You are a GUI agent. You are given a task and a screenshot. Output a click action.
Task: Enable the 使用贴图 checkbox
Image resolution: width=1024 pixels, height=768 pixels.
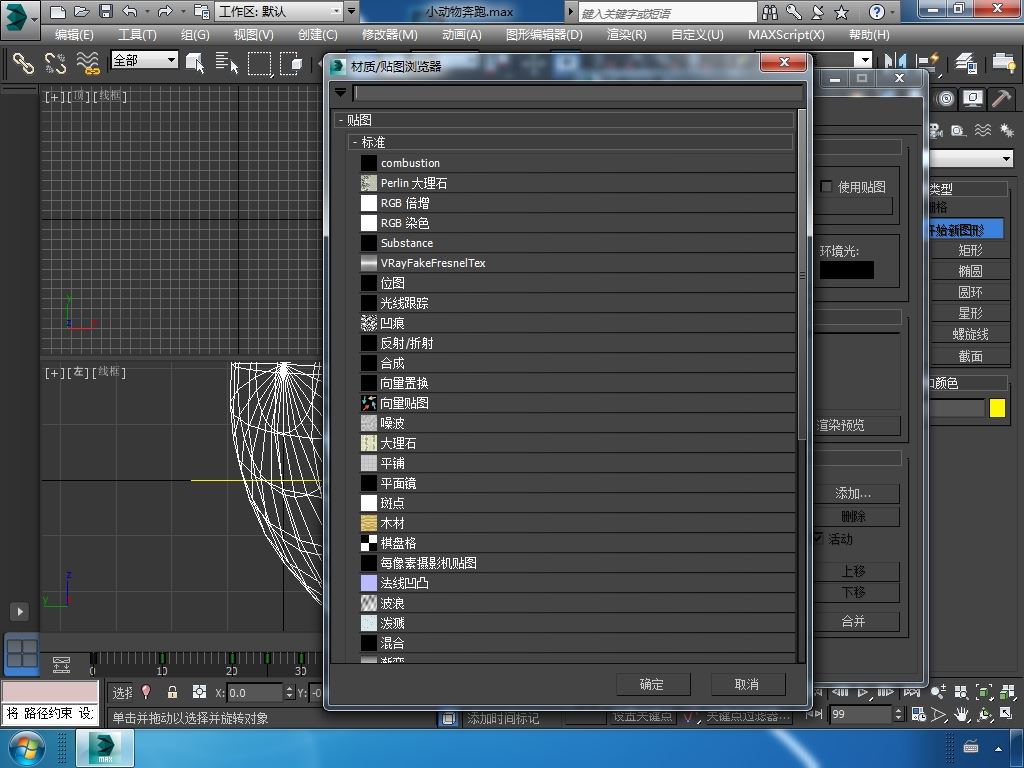click(x=826, y=187)
